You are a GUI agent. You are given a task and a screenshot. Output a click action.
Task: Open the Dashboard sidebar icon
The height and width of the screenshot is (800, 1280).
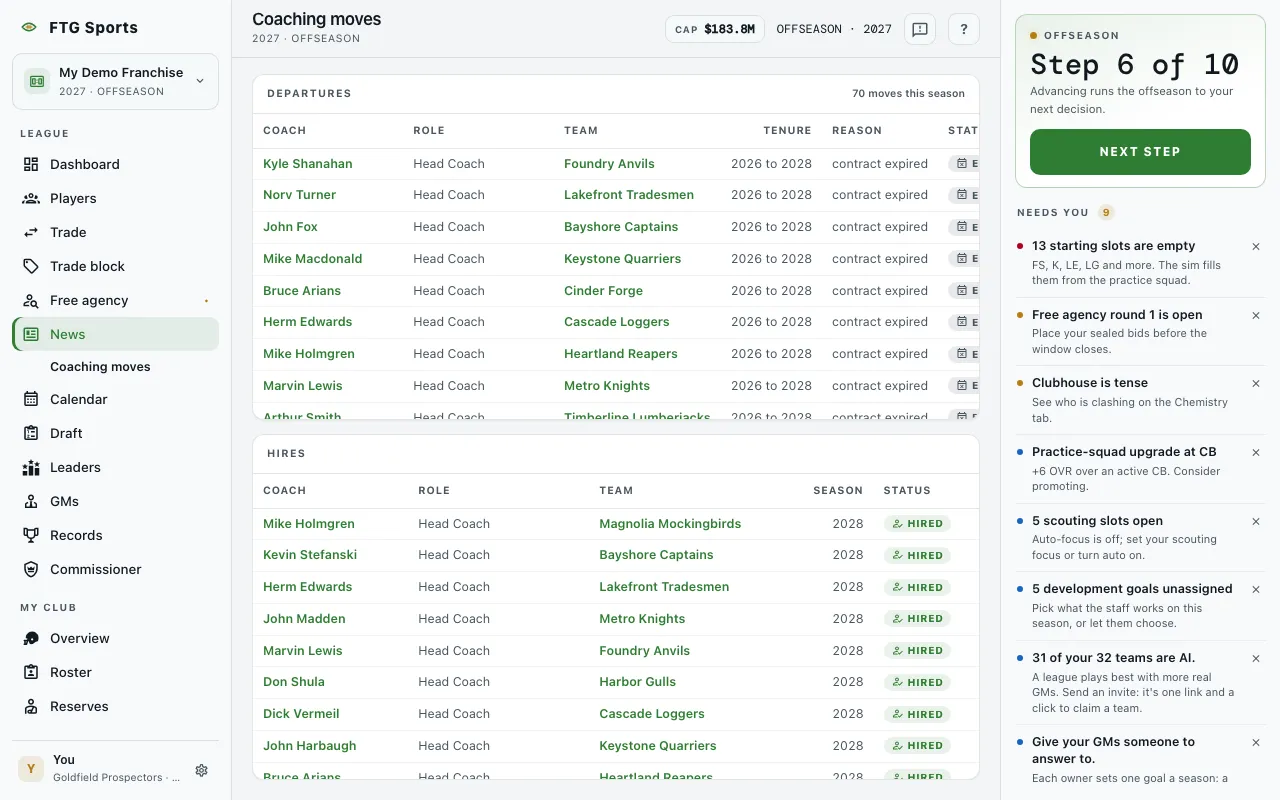(x=31, y=164)
